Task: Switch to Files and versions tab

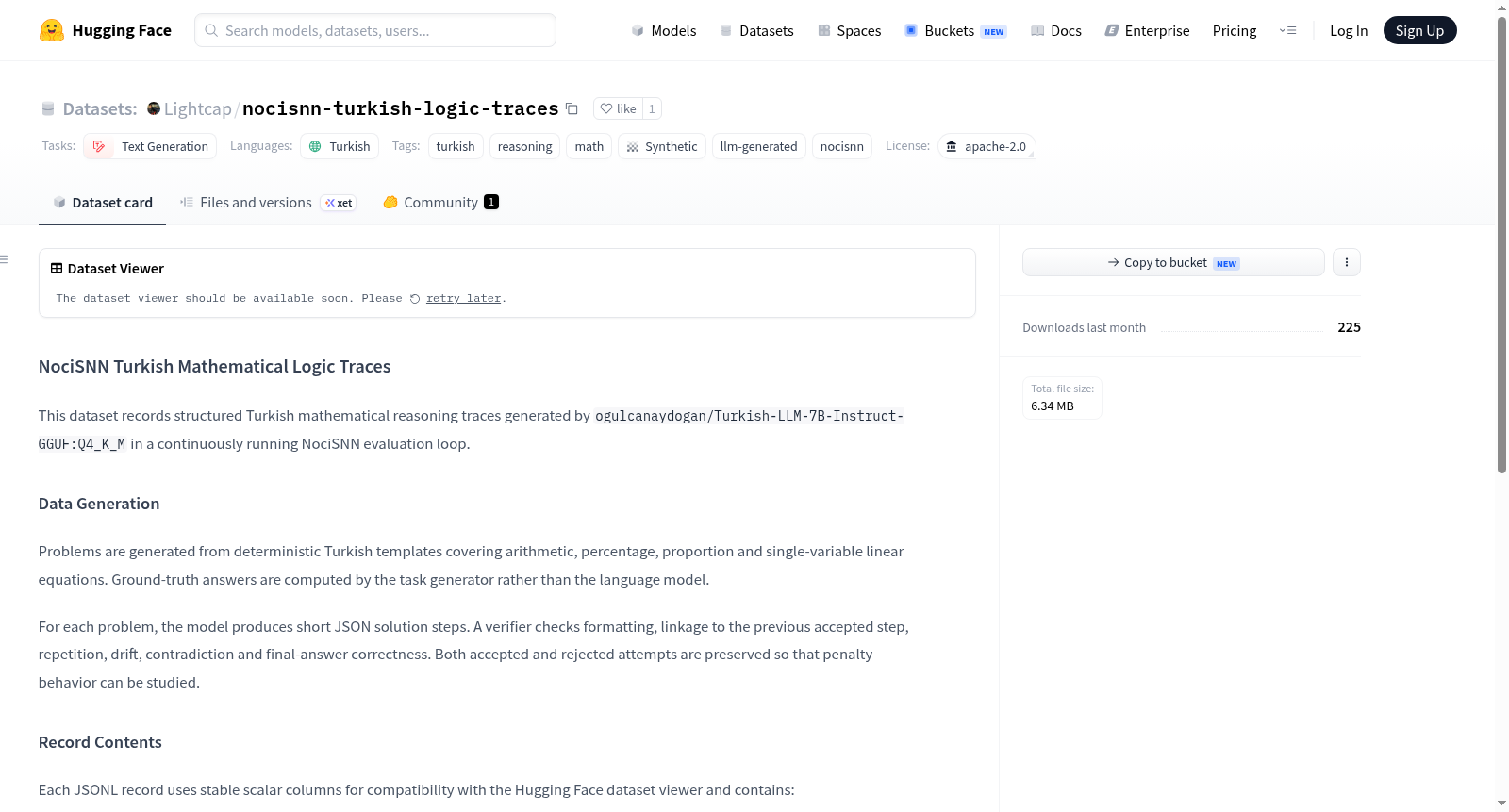Action: click(x=268, y=203)
